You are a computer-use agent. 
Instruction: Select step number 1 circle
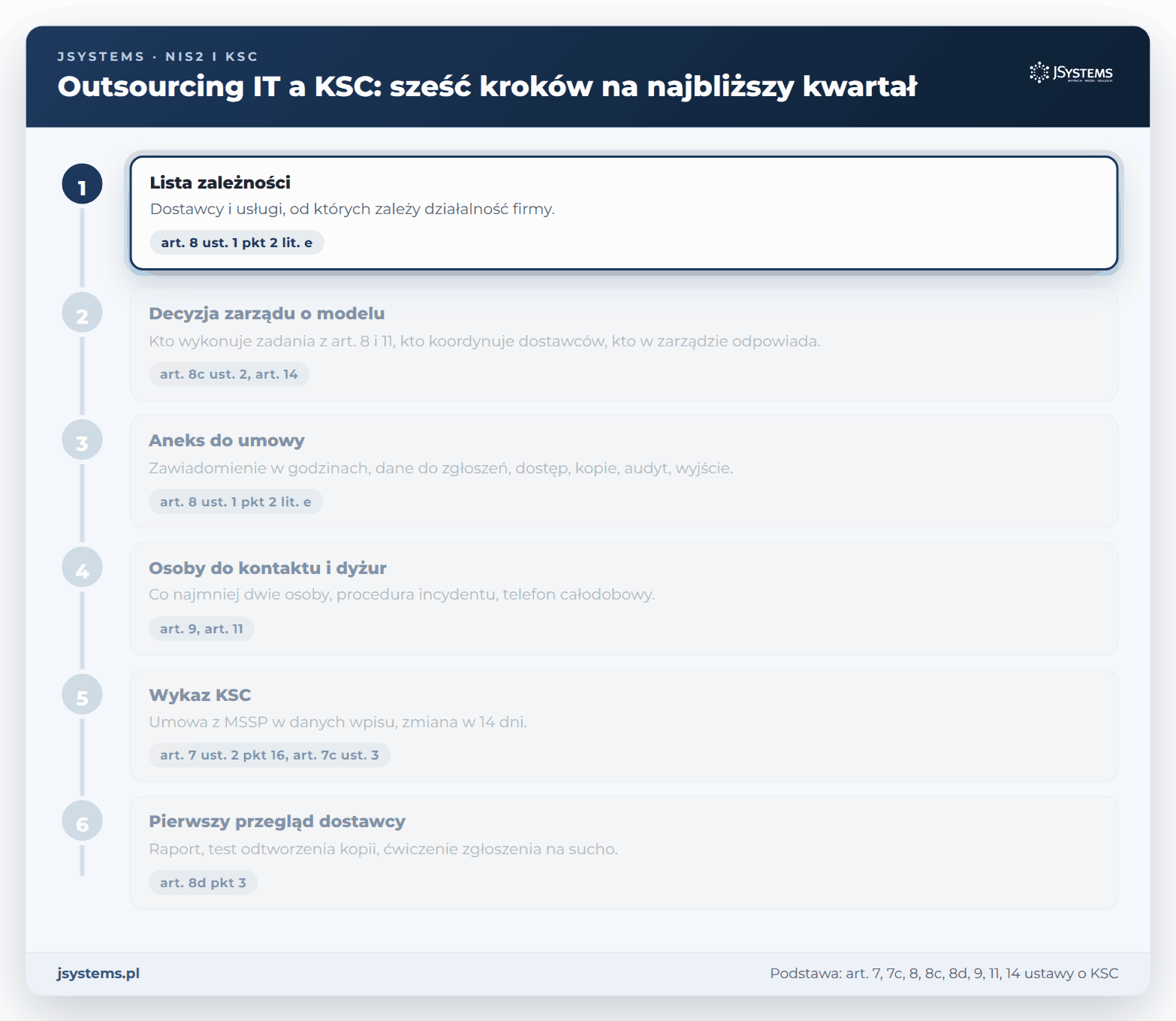[x=82, y=185]
